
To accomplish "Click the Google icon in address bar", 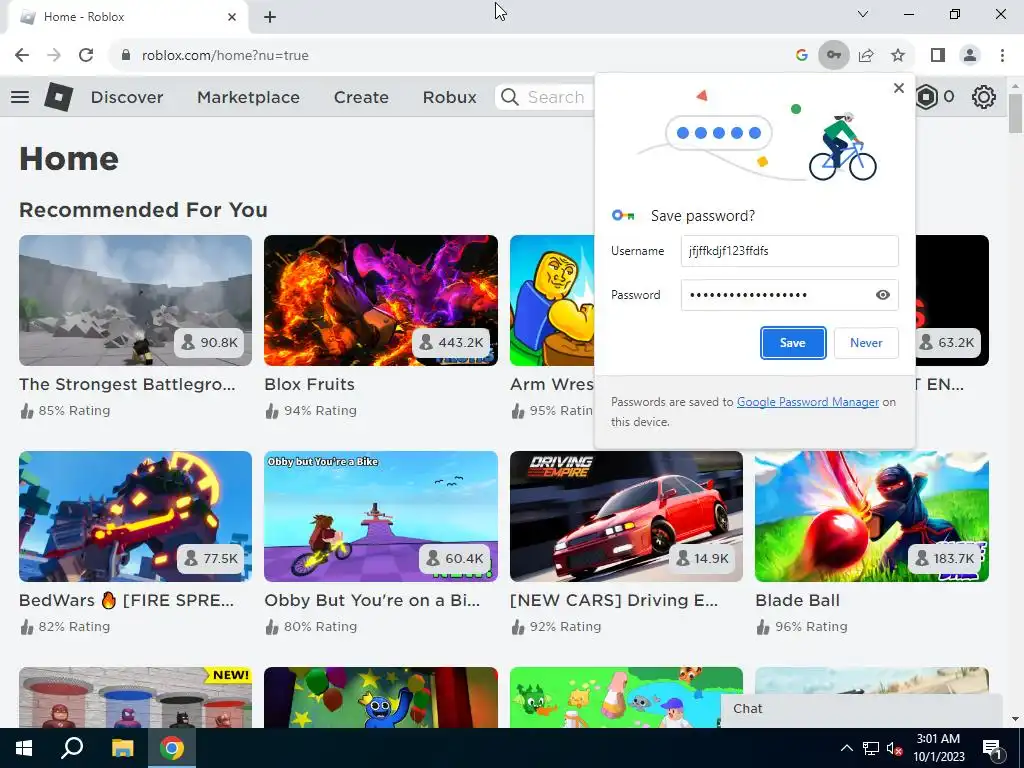I will (x=802, y=56).
